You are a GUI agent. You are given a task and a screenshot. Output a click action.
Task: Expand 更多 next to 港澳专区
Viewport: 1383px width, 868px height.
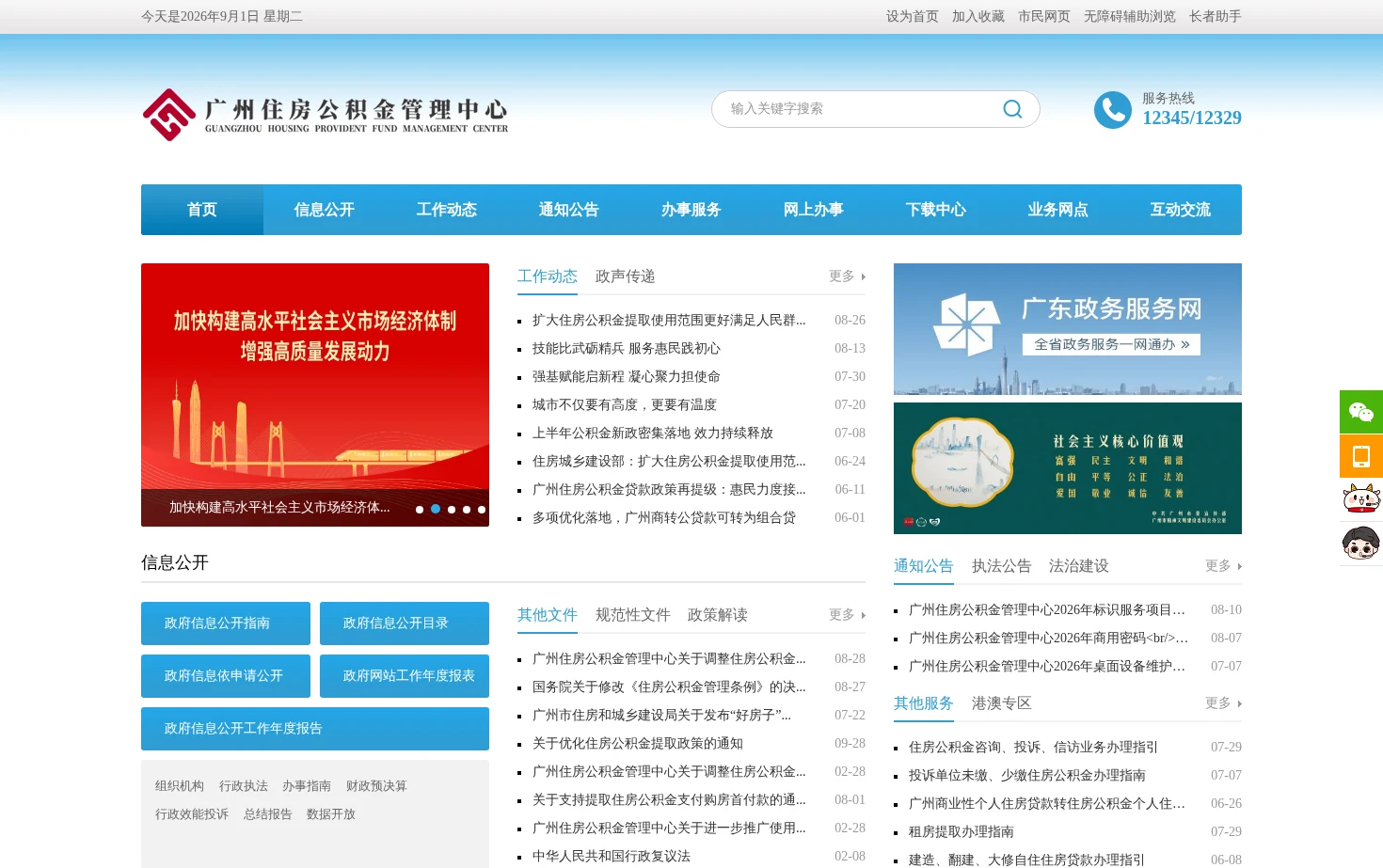[1223, 703]
